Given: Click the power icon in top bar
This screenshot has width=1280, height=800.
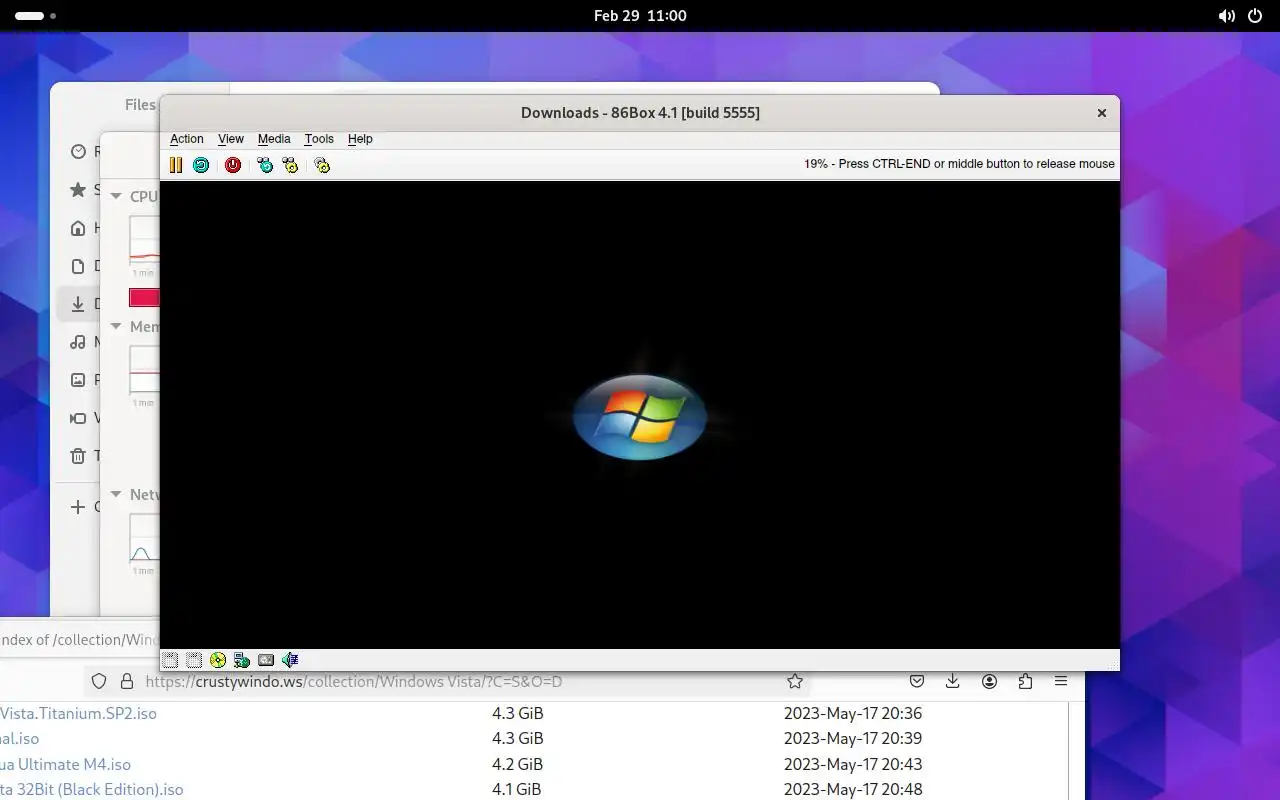Looking at the screenshot, I should [x=1255, y=16].
